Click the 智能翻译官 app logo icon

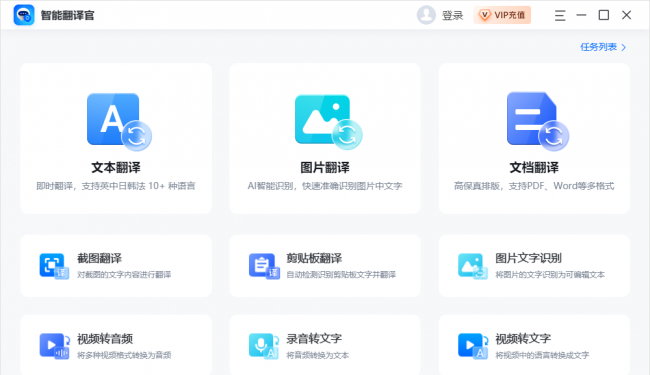pos(24,15)
